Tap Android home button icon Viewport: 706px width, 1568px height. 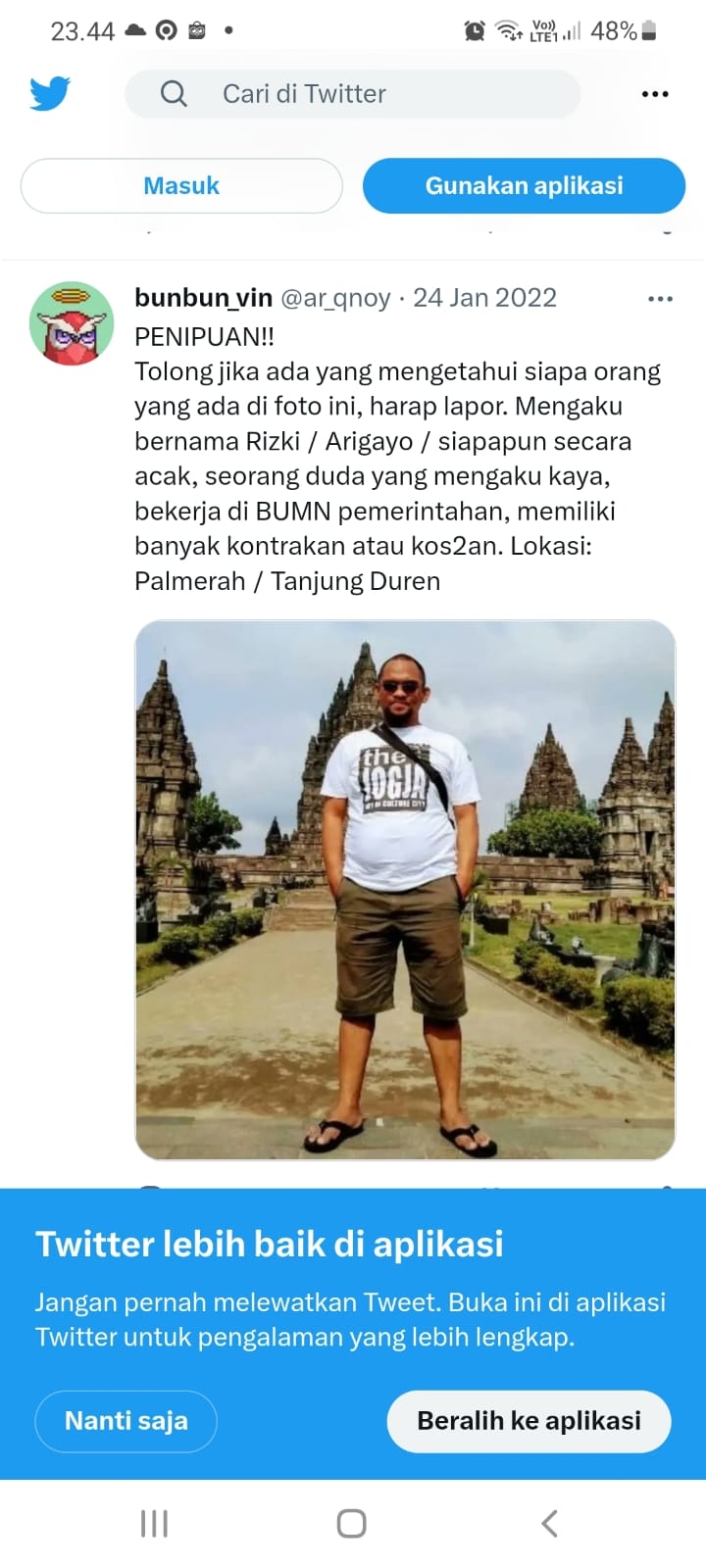pyautogui.click(x=351, y=1524)
